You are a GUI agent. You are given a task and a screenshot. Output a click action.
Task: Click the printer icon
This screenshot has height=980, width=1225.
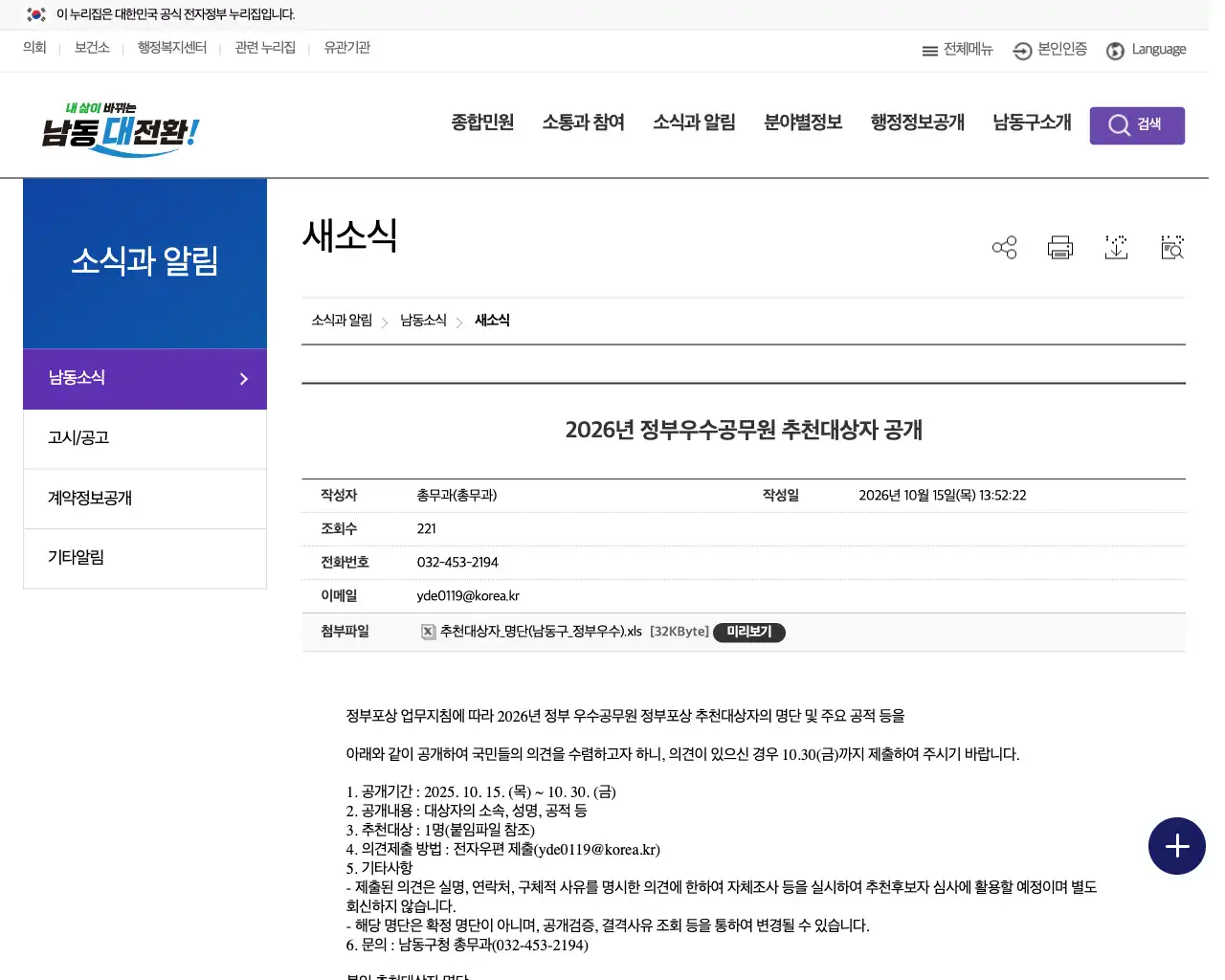1059,248
